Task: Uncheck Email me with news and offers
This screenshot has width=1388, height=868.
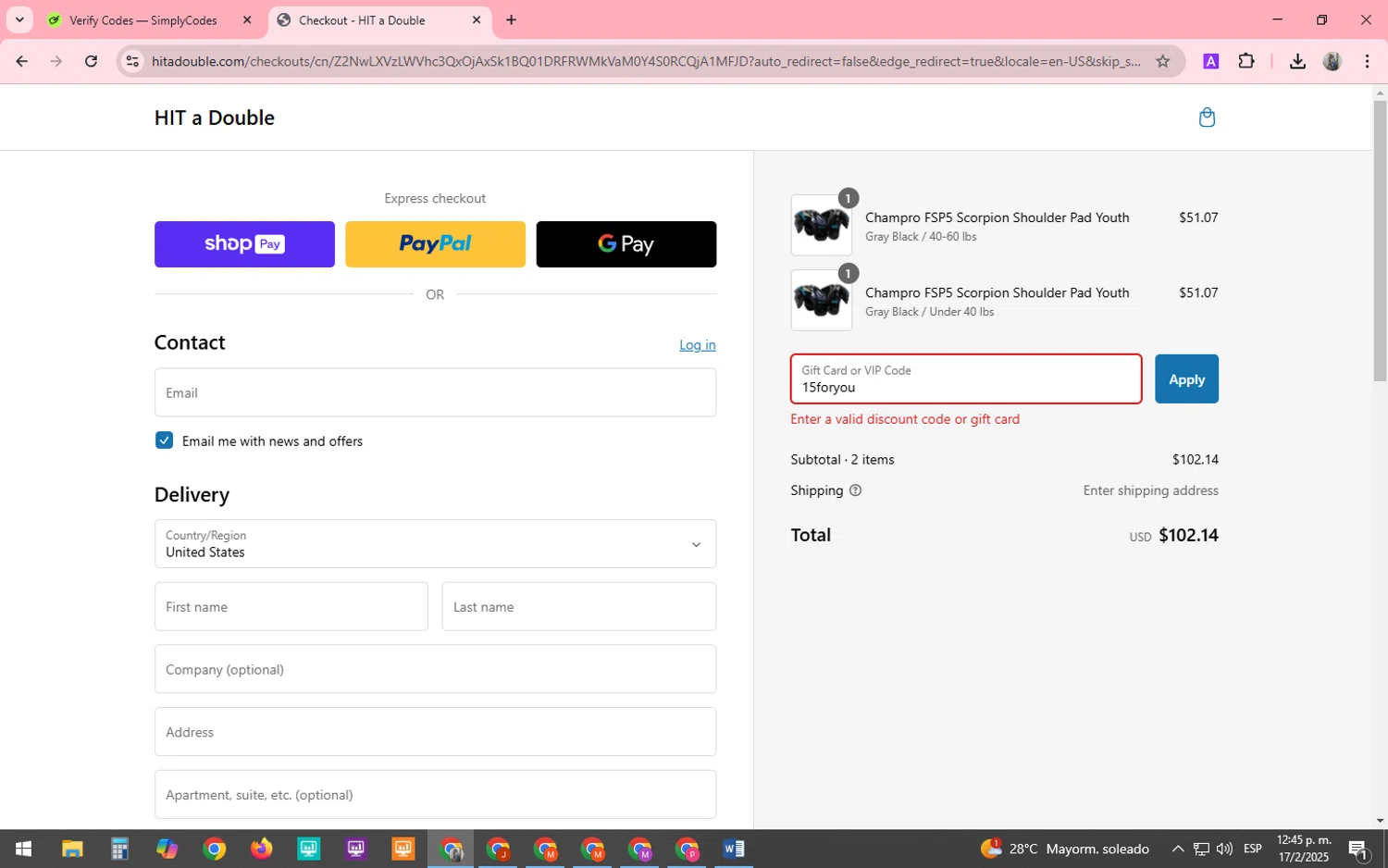Action: click(164, 440)
